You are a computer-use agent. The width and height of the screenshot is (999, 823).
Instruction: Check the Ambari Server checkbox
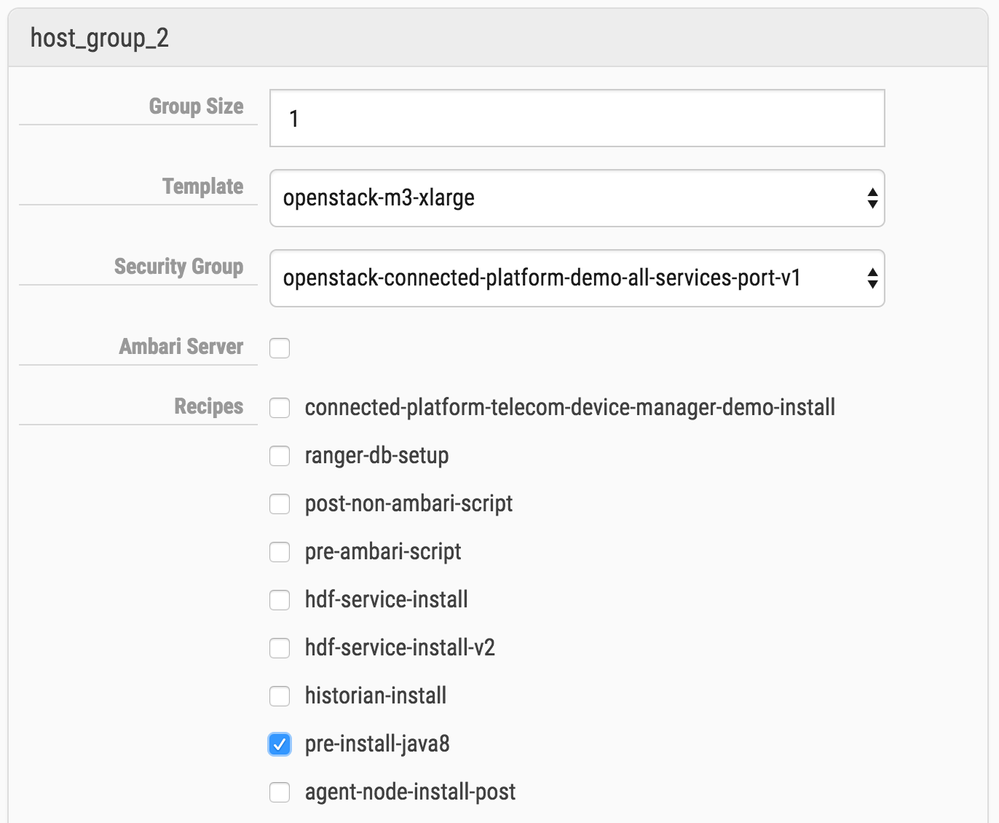(x=280, y=348)
